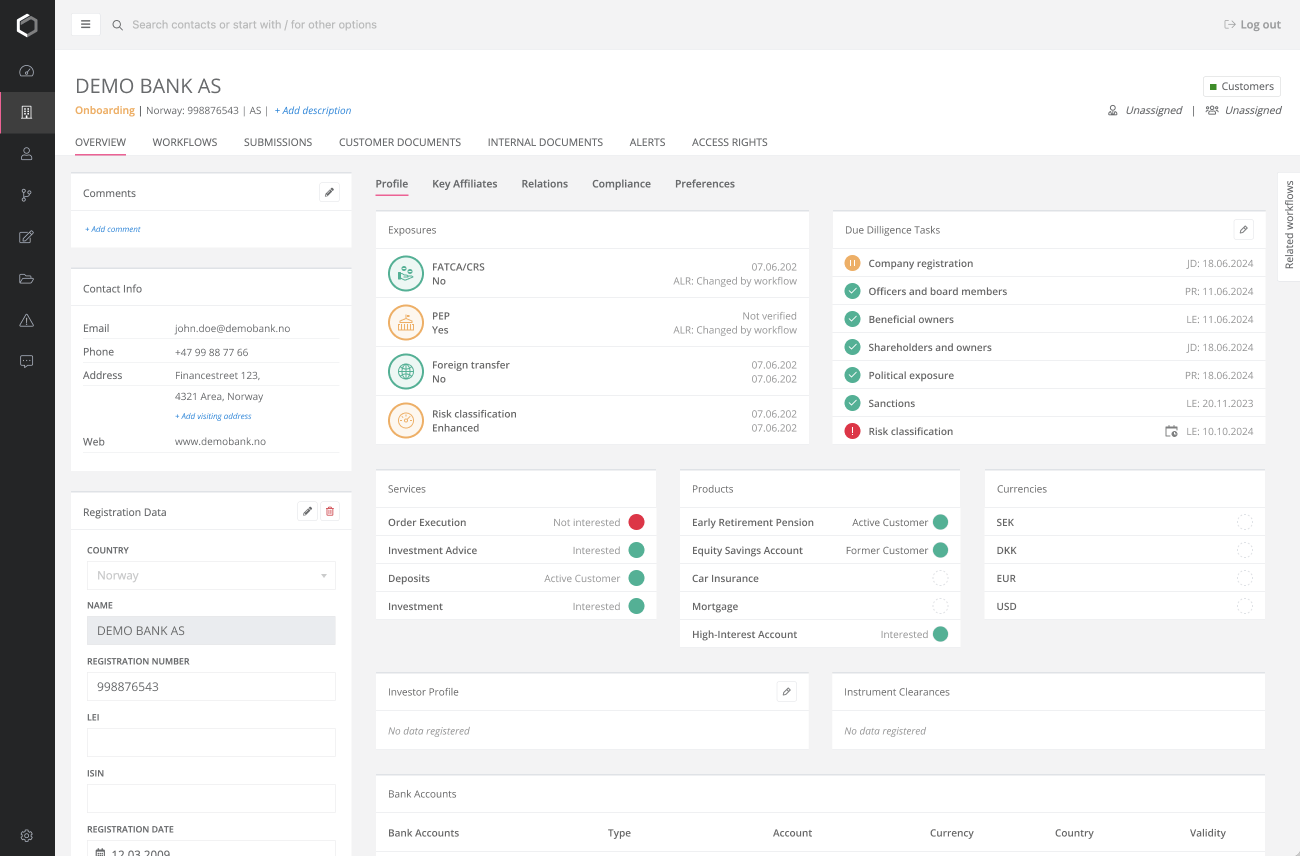This screenshot has width=1300, height=856.
Task: Toggle SEK currency circle
Action: pyautogui.click(x=1244, y=522)
